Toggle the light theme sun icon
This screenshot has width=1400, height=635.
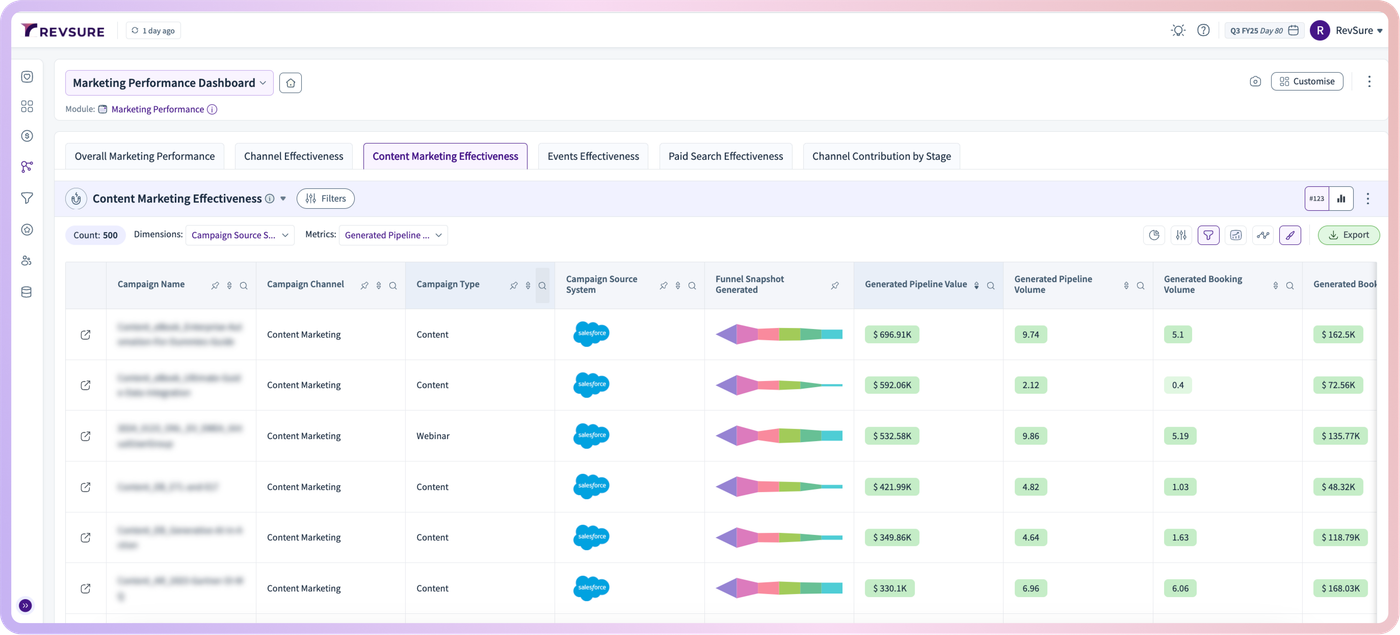click(1178, 31)
